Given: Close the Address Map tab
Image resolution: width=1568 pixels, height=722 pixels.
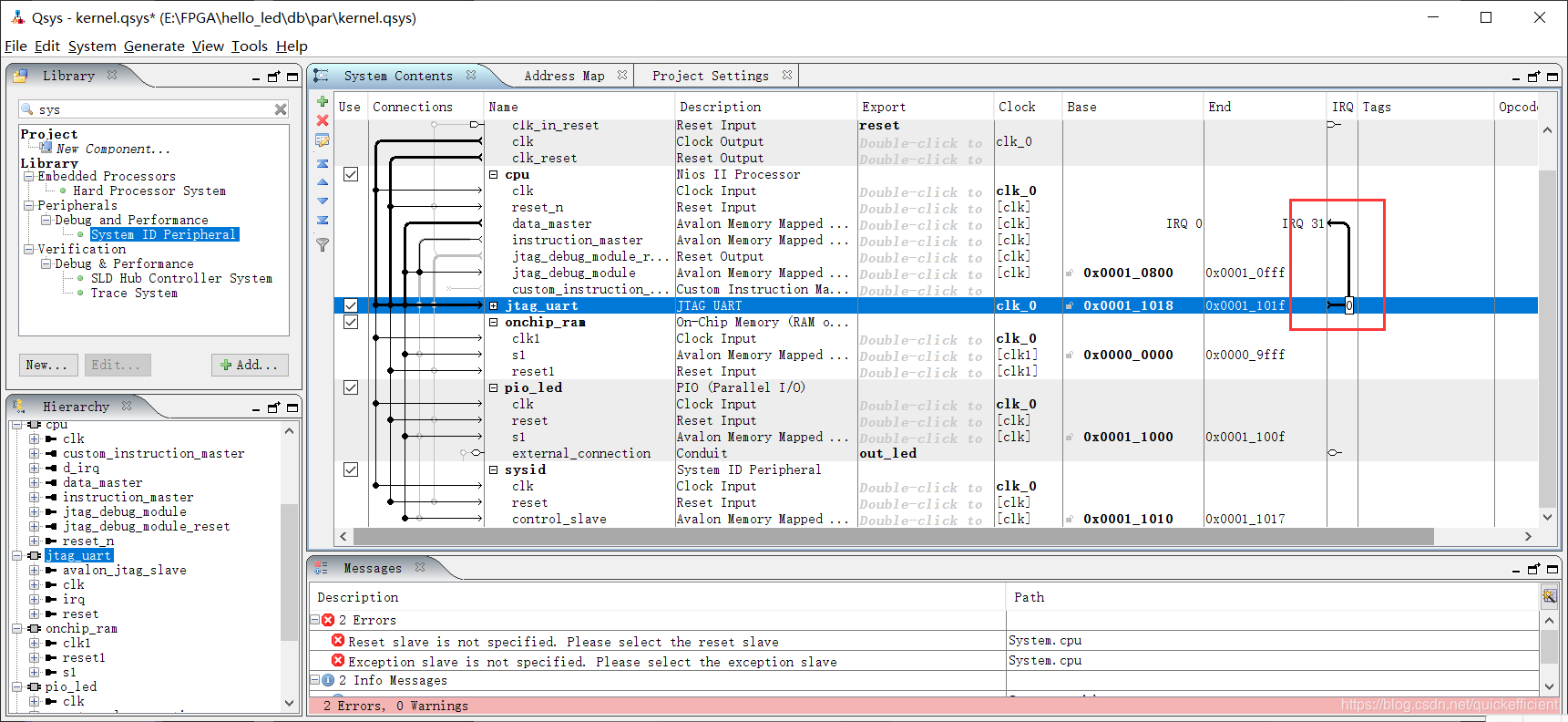Looking at the screenshot, I should pos(622,75).
